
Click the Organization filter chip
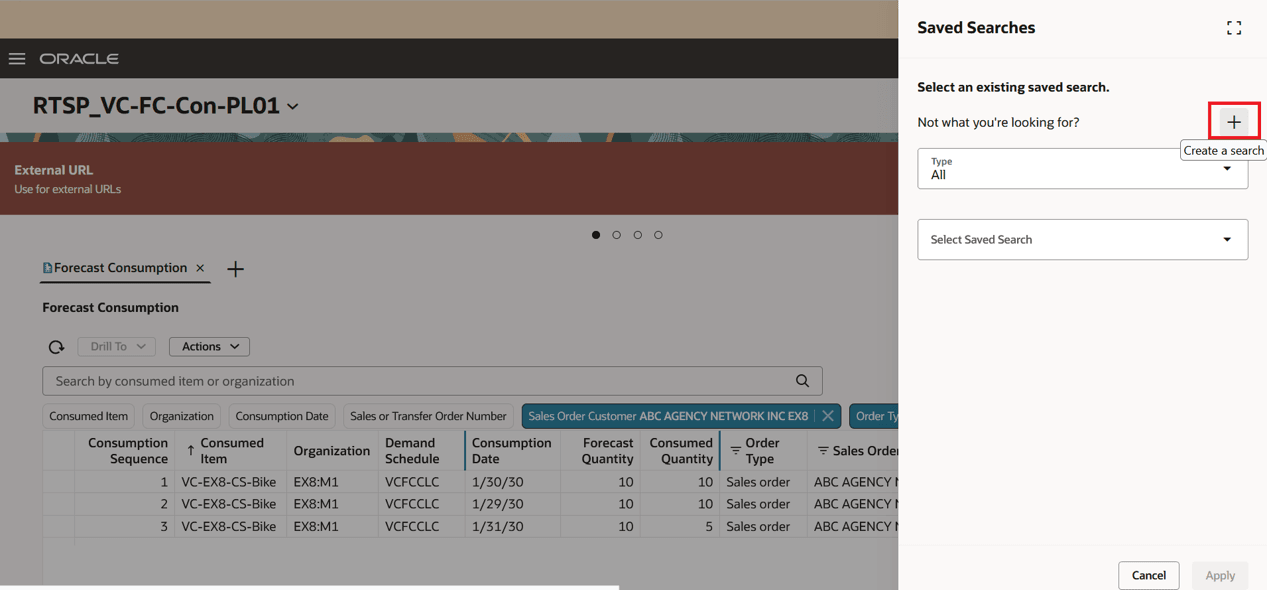coord(182,416)
